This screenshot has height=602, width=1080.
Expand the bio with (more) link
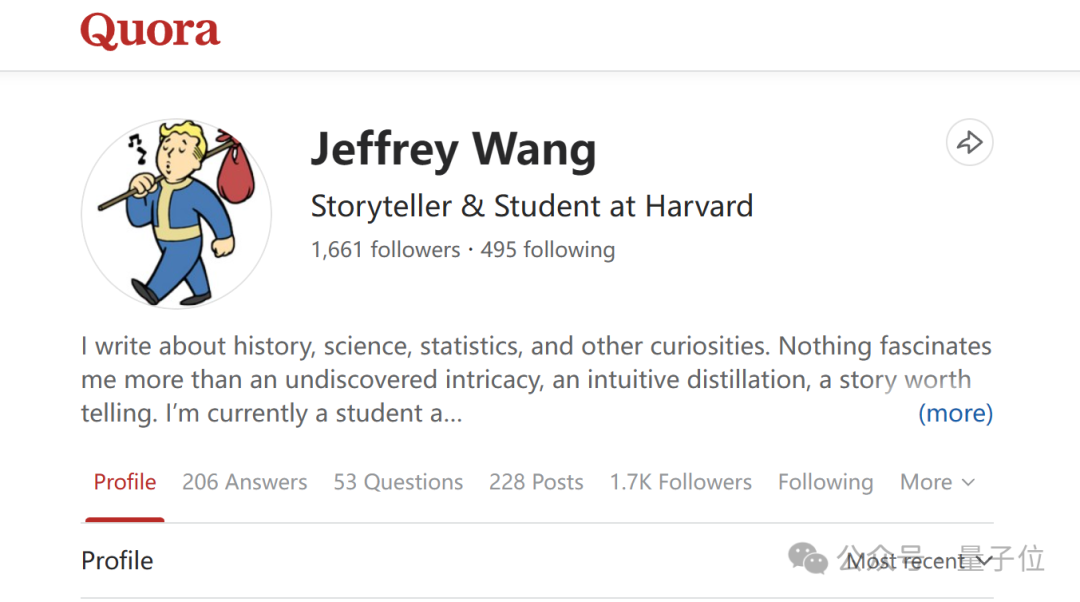(955, 413)
